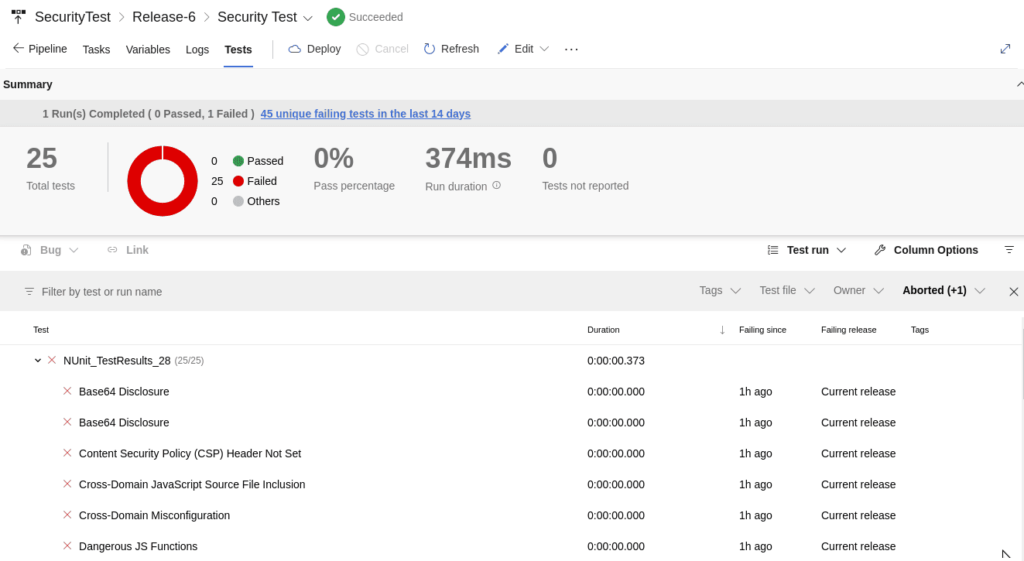Screen dimensions: 1024x561
Task: Collapse the Summary section chevron
Action: (1019, 84)
